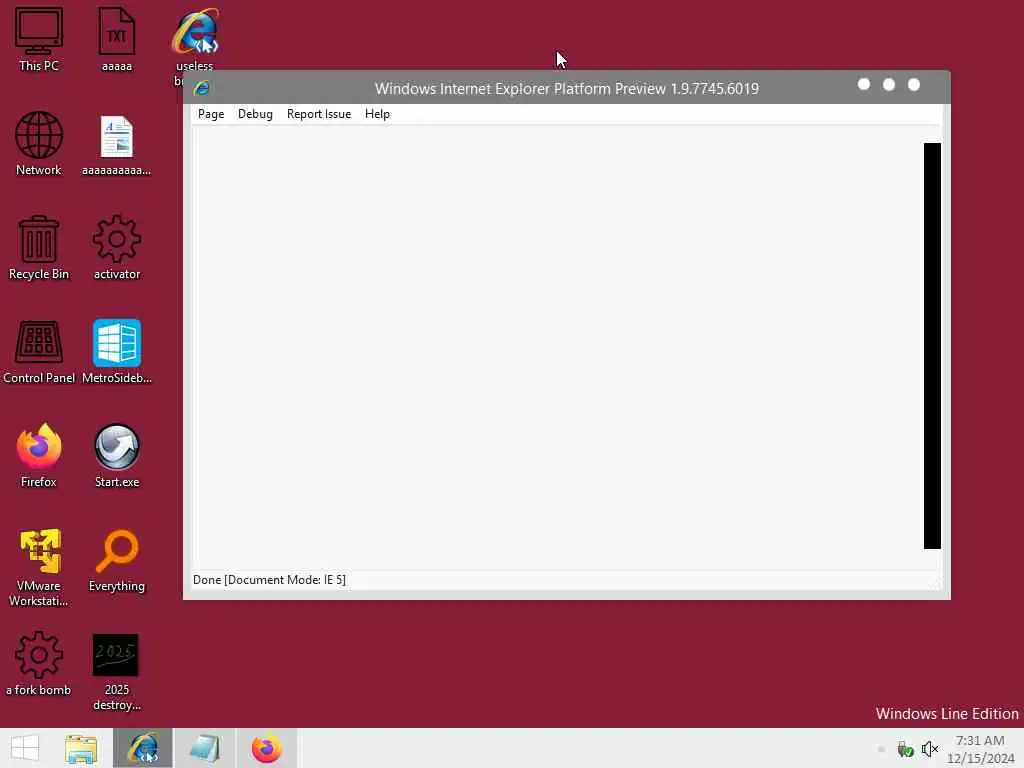This screenshot has width=1024, height=768.
Task: Select the Start.exe desktop icon
Action: (x=117, y=455)
